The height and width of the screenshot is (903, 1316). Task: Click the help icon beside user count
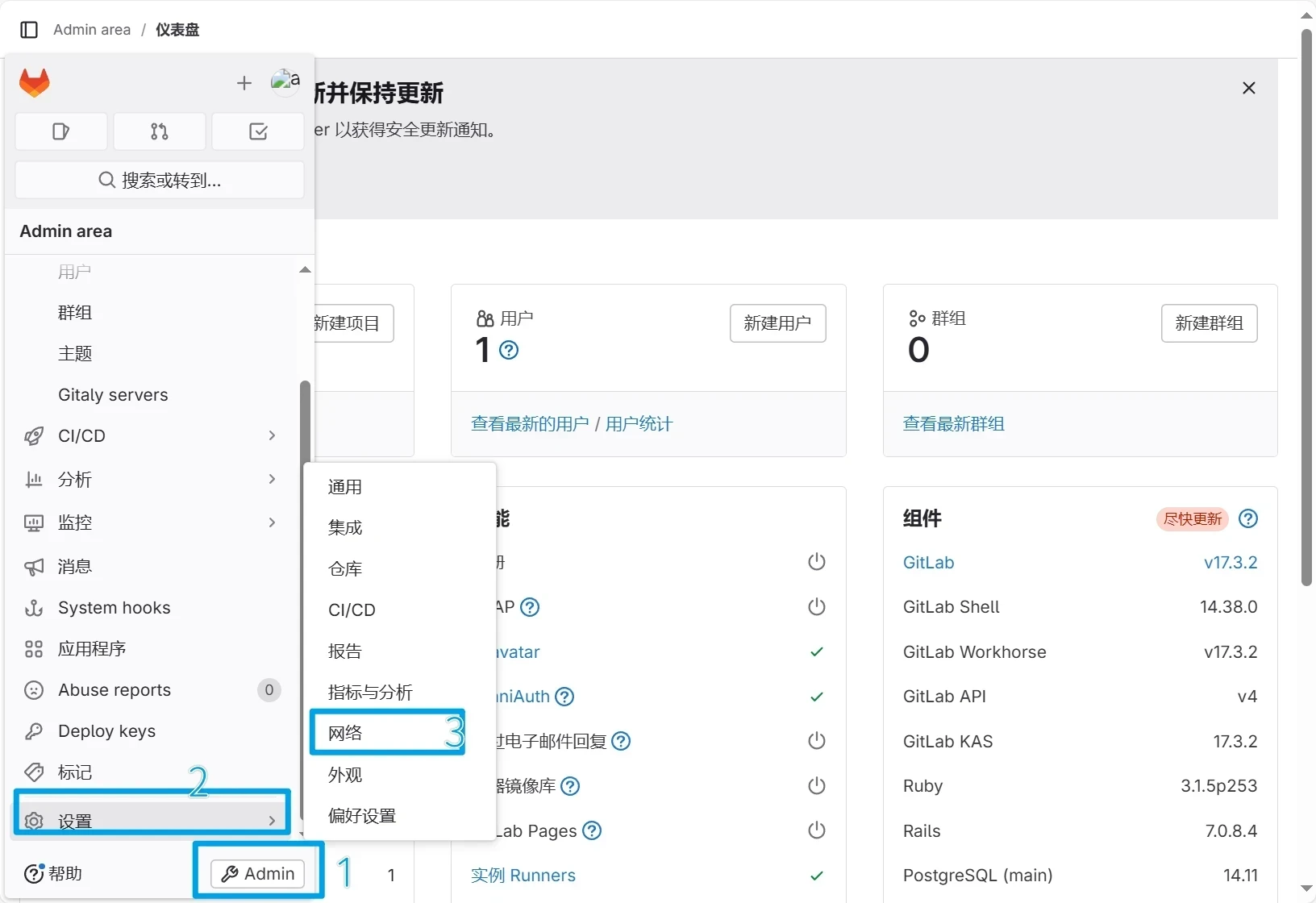509,350
